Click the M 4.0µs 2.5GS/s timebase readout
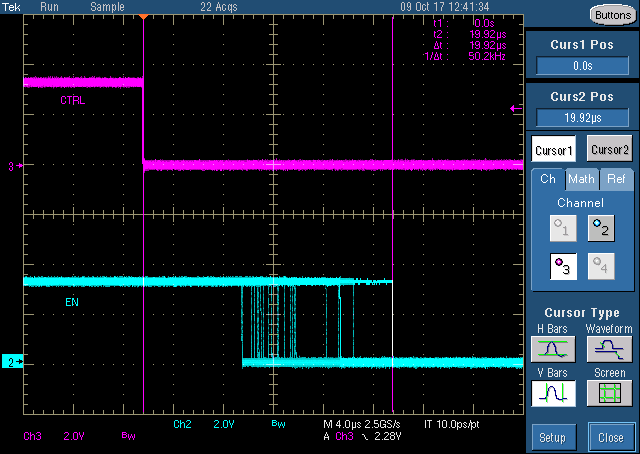640x454 pixels. tap(362, 424)
